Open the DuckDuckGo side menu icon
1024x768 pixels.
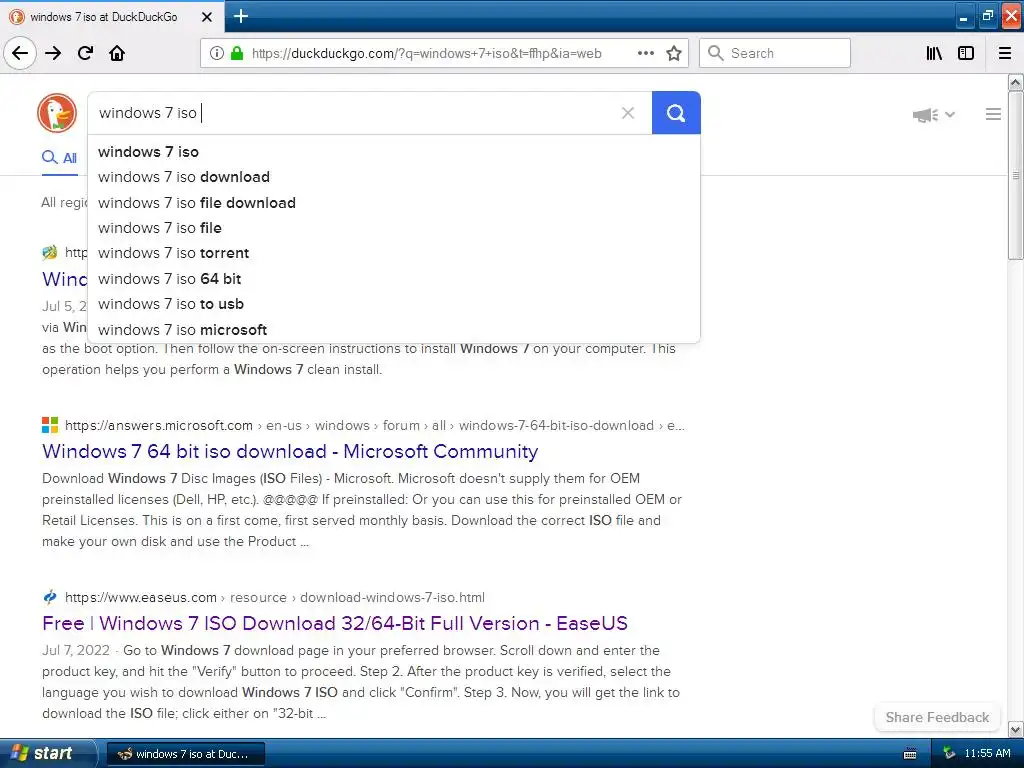(993, 114)
